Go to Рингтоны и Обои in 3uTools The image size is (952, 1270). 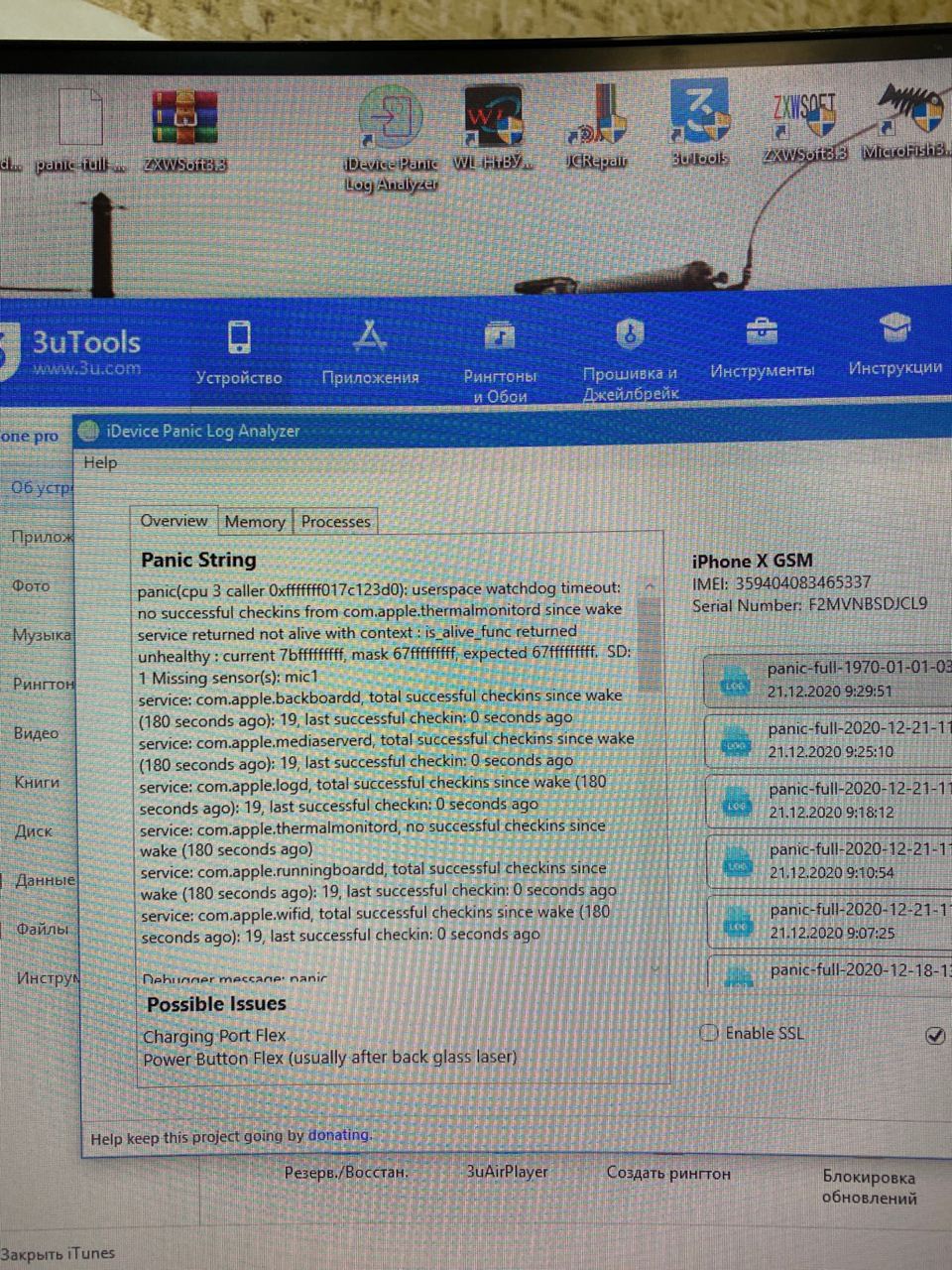tap(500, 362)
